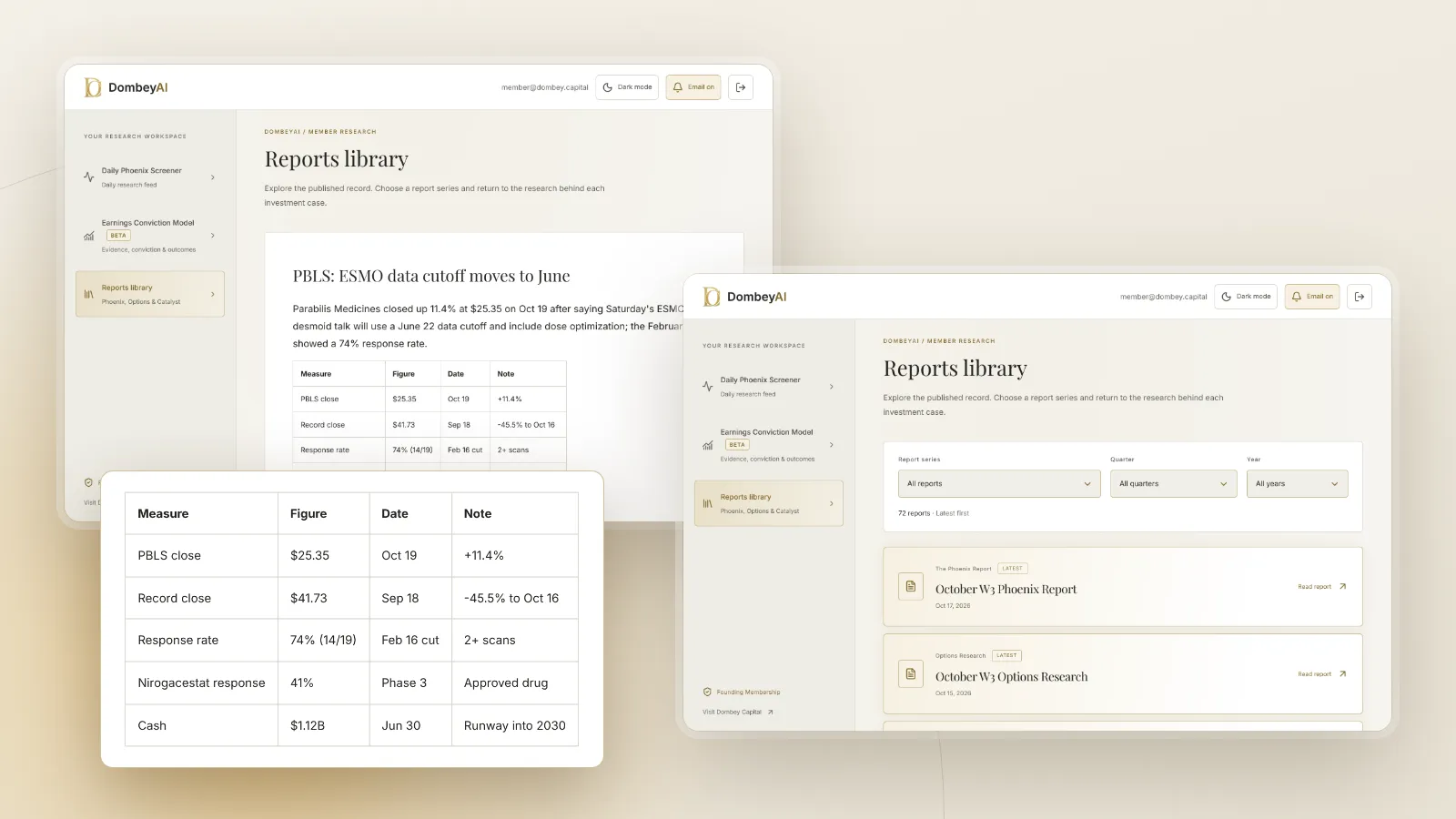Open Daily Phoenix Screener in right sidebar
The width and height of the screenshot is (1456, 819).
point(769,387)
